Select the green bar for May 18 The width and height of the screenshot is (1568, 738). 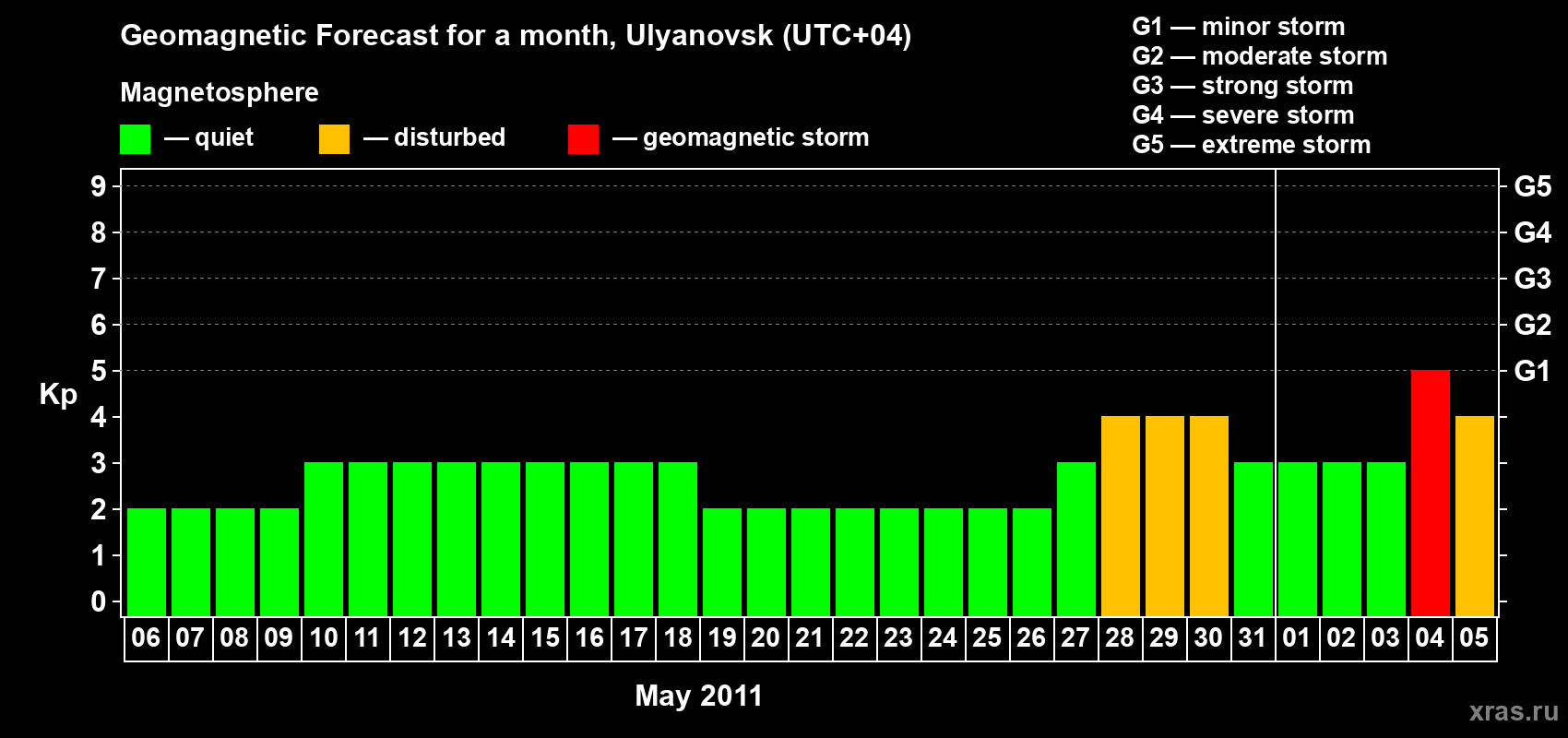pyautogui.click(x=678, y=539)
